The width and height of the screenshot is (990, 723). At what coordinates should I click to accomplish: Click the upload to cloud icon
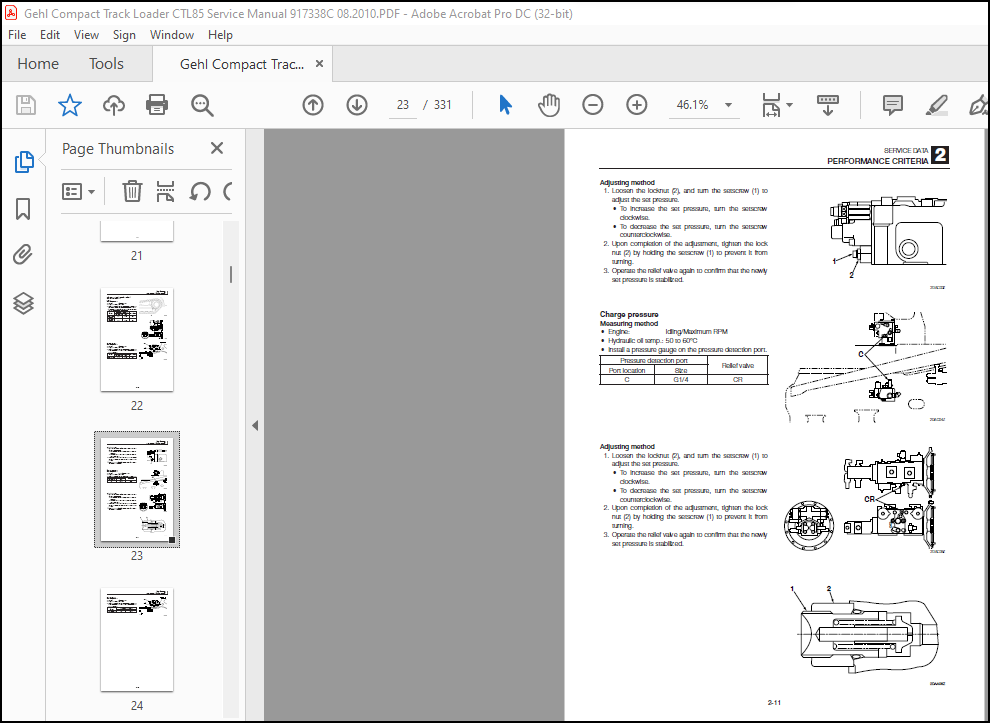click(x=114, y=105)
